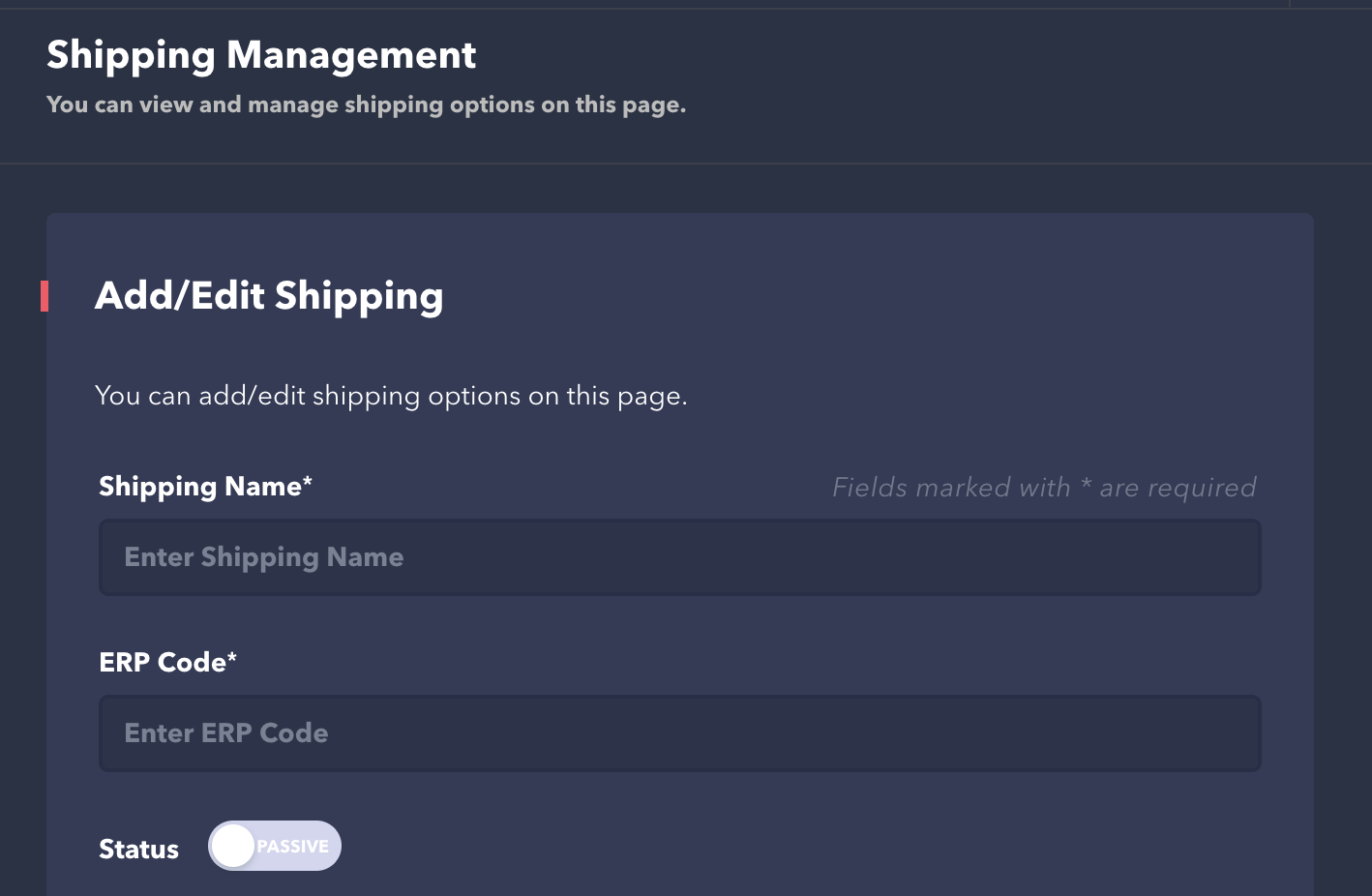Click the view and manage shipping subtitle
This screenshot has height=896, width=1372.
point(366,105)
